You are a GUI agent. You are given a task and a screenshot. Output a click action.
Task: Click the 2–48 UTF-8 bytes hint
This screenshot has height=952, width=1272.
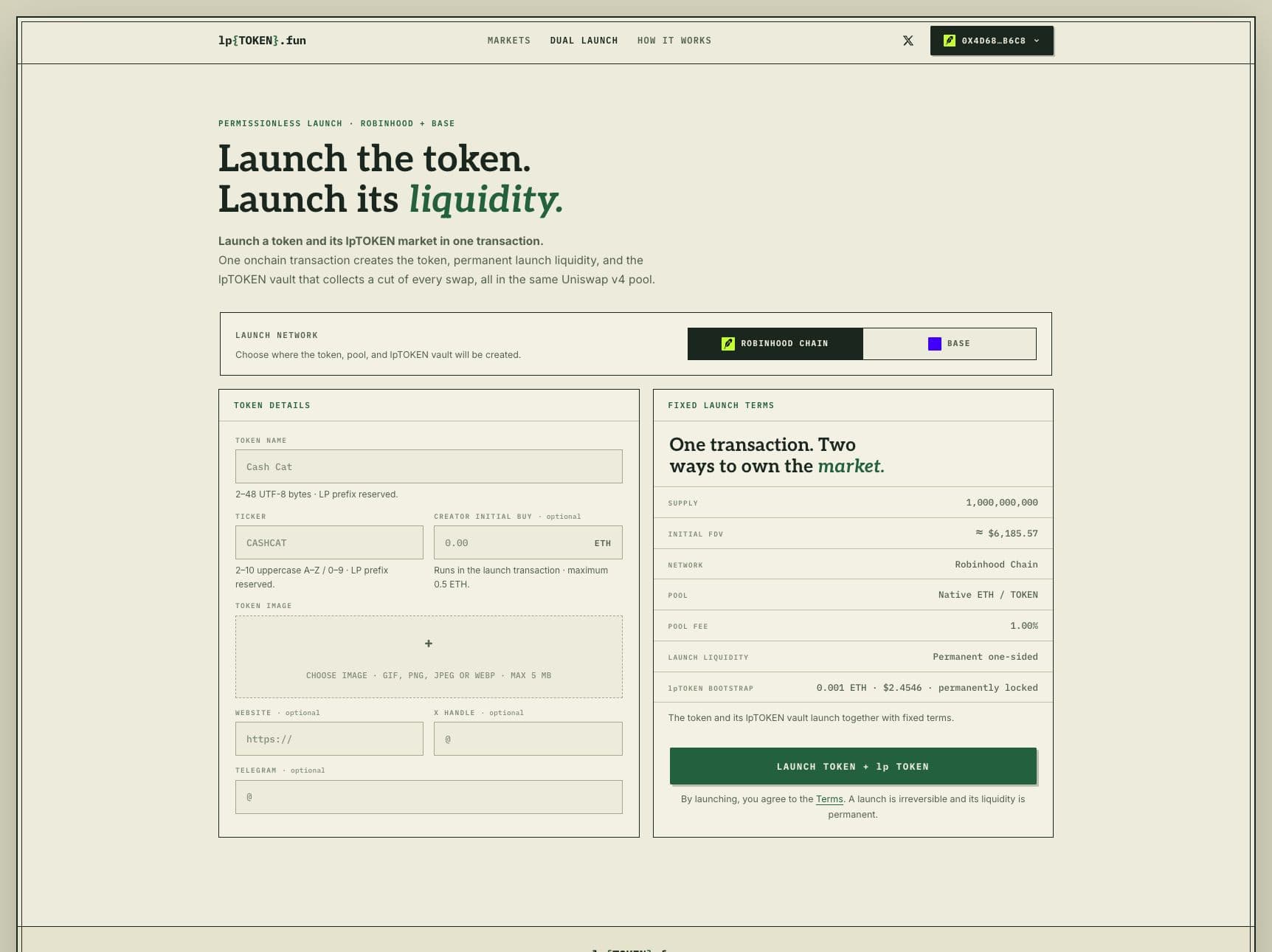(x=317, y=494)
